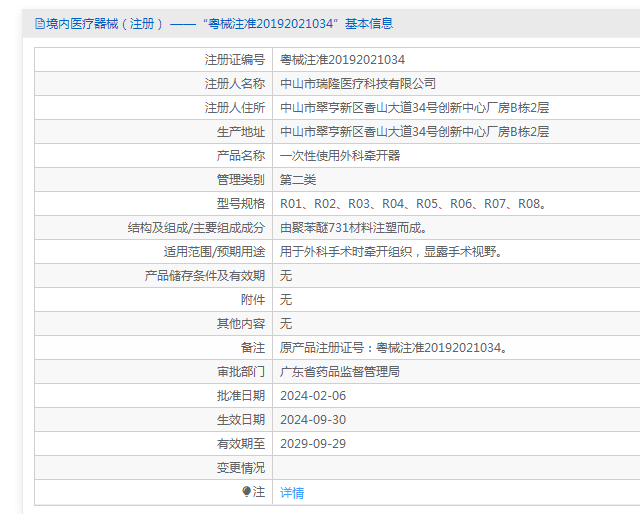Click the 有效期至 label cell
The image size is (640, 514).
[x=153, y=443]
